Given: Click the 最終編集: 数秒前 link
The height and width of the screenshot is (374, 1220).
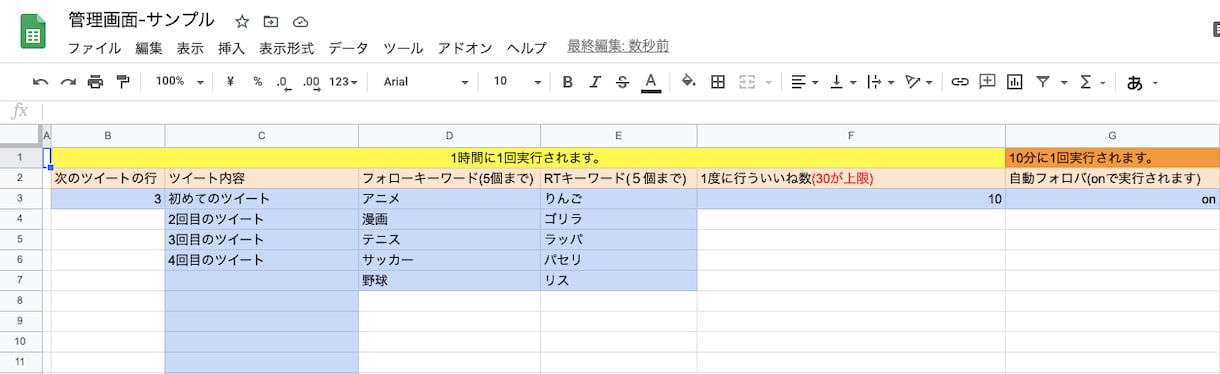Looking at the screenshot, I should (618, 46).
